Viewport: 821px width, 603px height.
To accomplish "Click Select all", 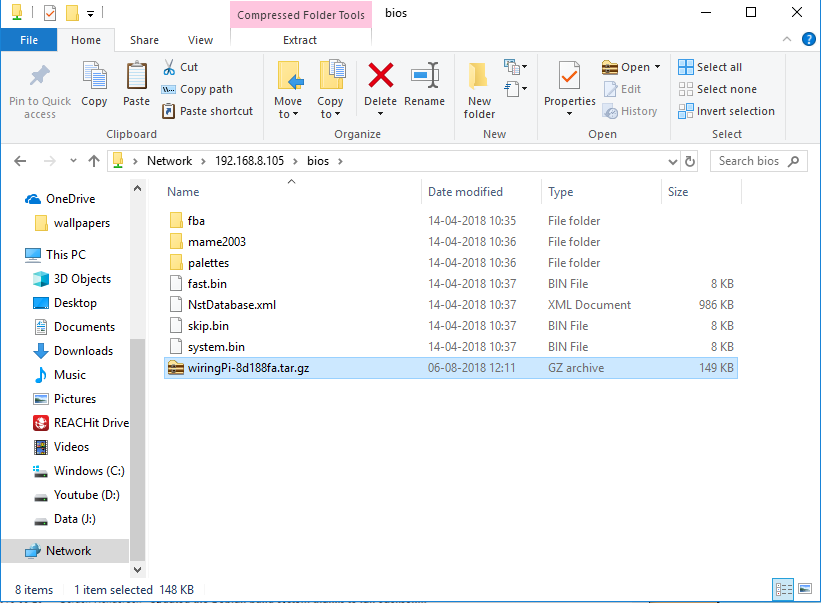I will click(x=710, y=67).
